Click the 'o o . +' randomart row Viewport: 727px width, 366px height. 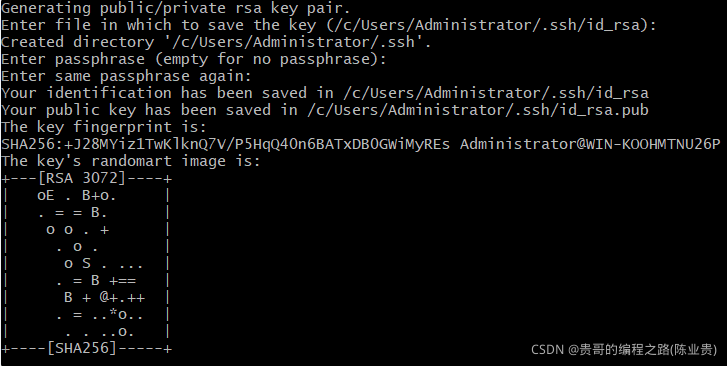[x=77, y=230]
